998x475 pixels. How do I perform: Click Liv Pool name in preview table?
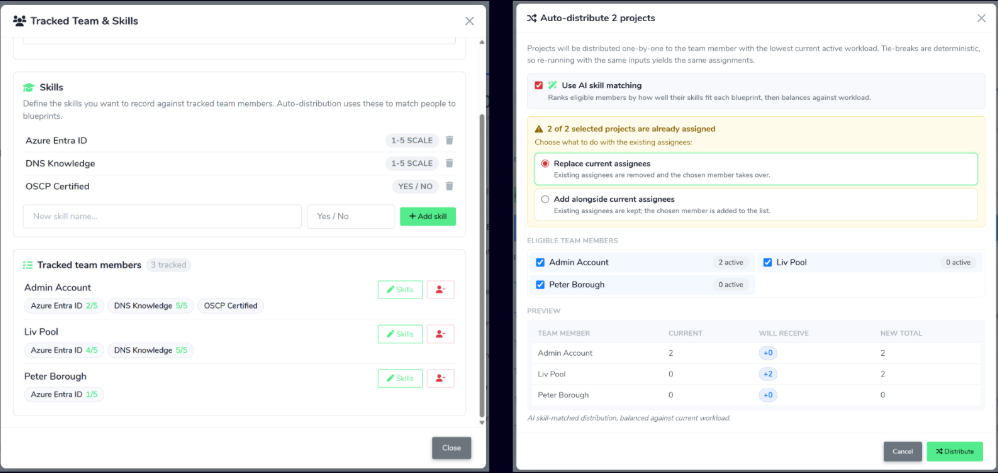pos(551,374)
